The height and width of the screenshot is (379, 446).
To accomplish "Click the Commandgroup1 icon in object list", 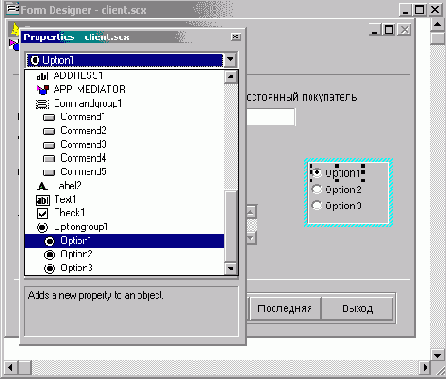I will pyautogui.click(x=42, y=104).
